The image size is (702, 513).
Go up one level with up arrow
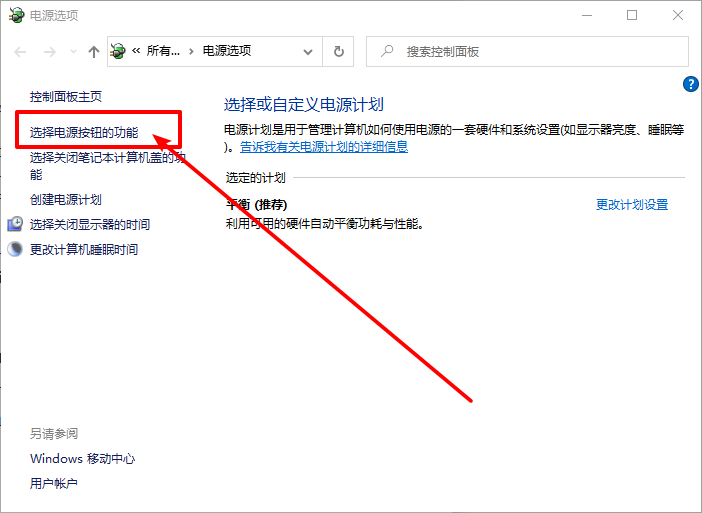coord(93,51)
